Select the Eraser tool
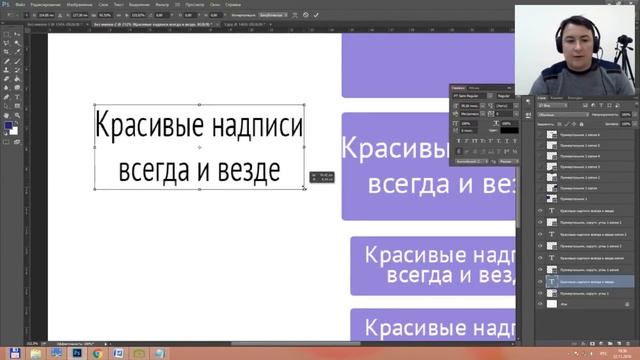This screenshot has width=640, height=360. coord(7,79)
